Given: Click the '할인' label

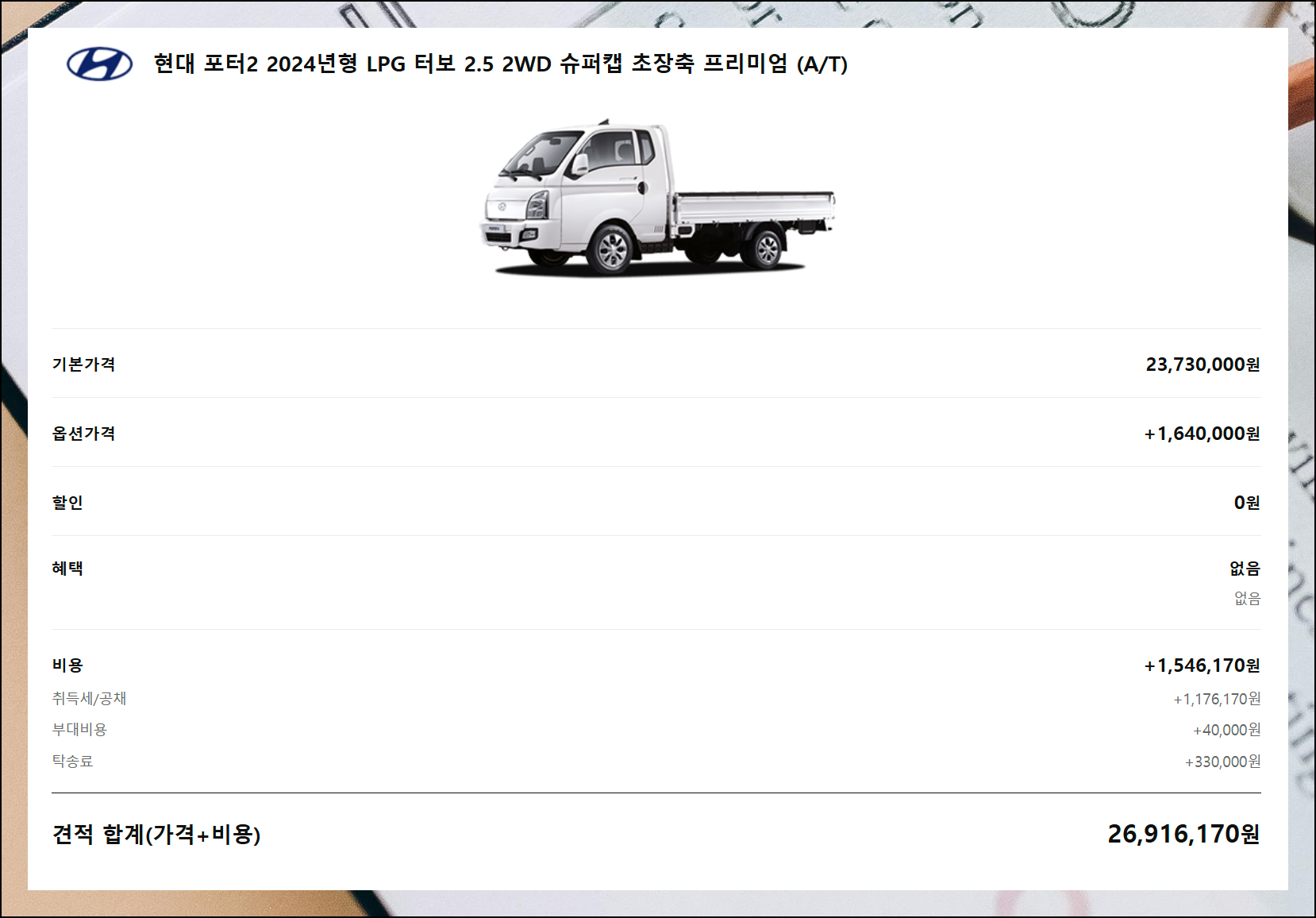Looking at the screenshot, I should point(67,502).
